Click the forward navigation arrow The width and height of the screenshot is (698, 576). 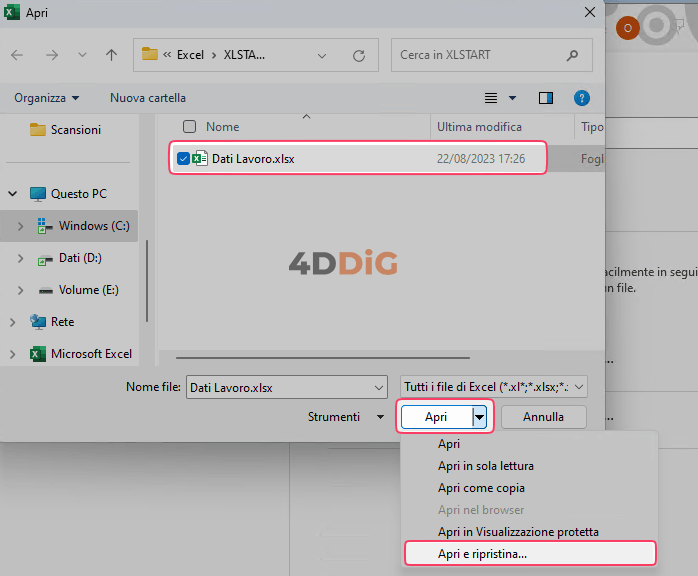tap(52, 55)
